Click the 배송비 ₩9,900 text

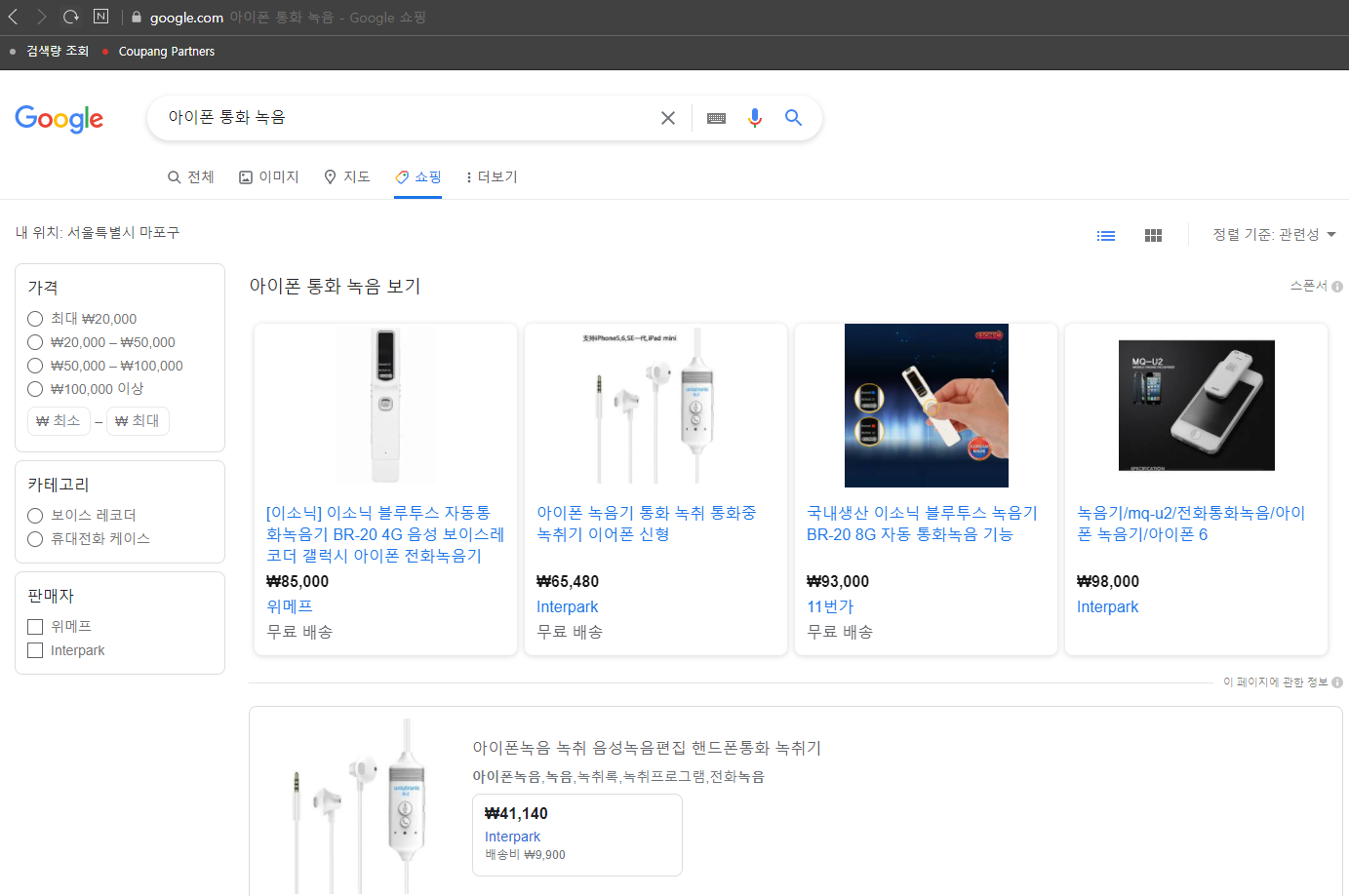[x=526, y=855]
